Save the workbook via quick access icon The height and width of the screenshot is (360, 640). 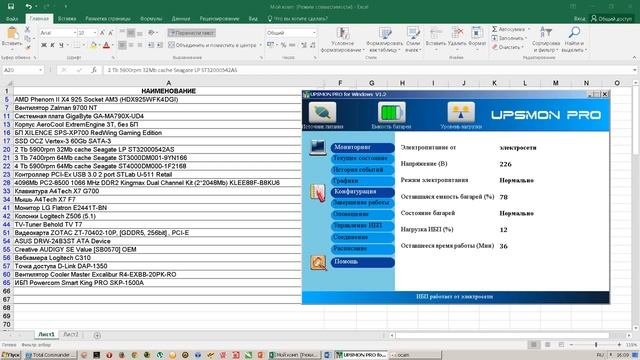[11, 6]
